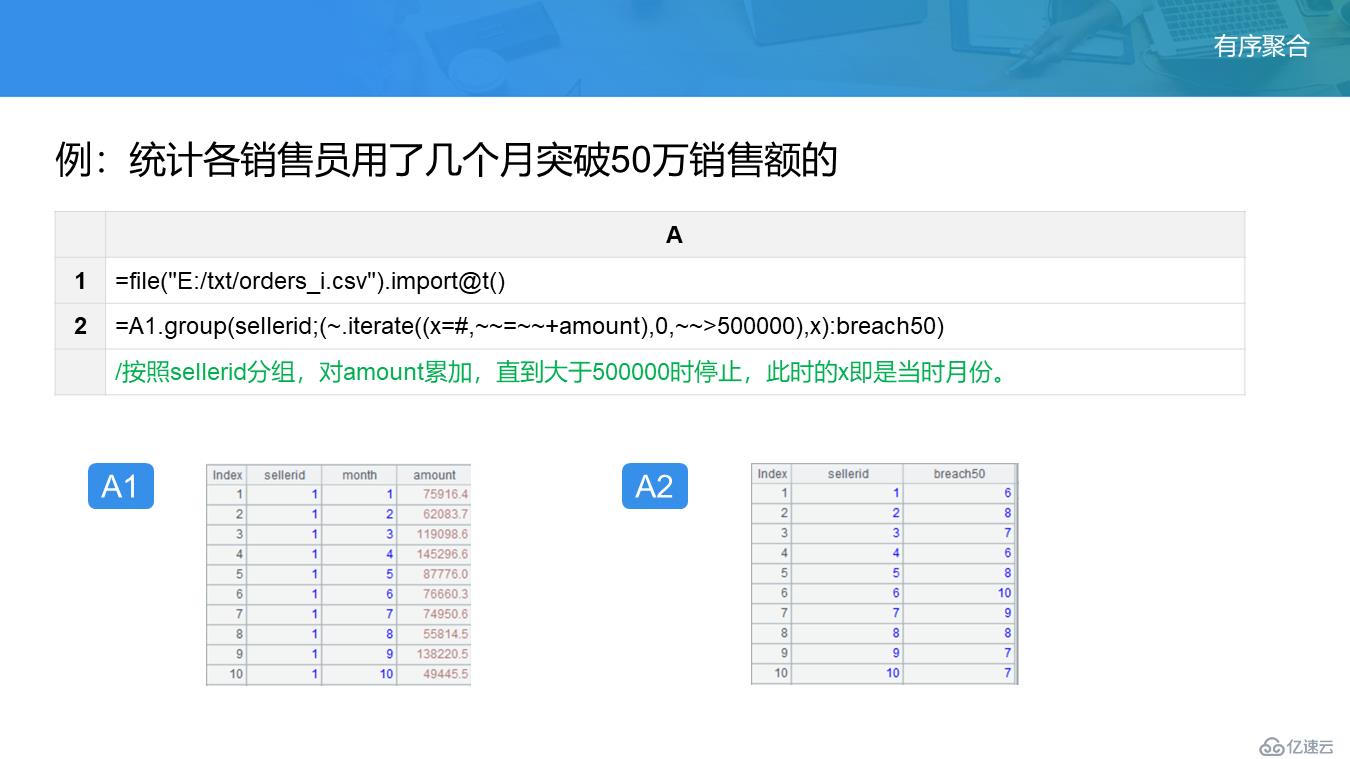Click the slide title about 突破50万销售额
The image size is (1350, 759).
tap(446, 160)
